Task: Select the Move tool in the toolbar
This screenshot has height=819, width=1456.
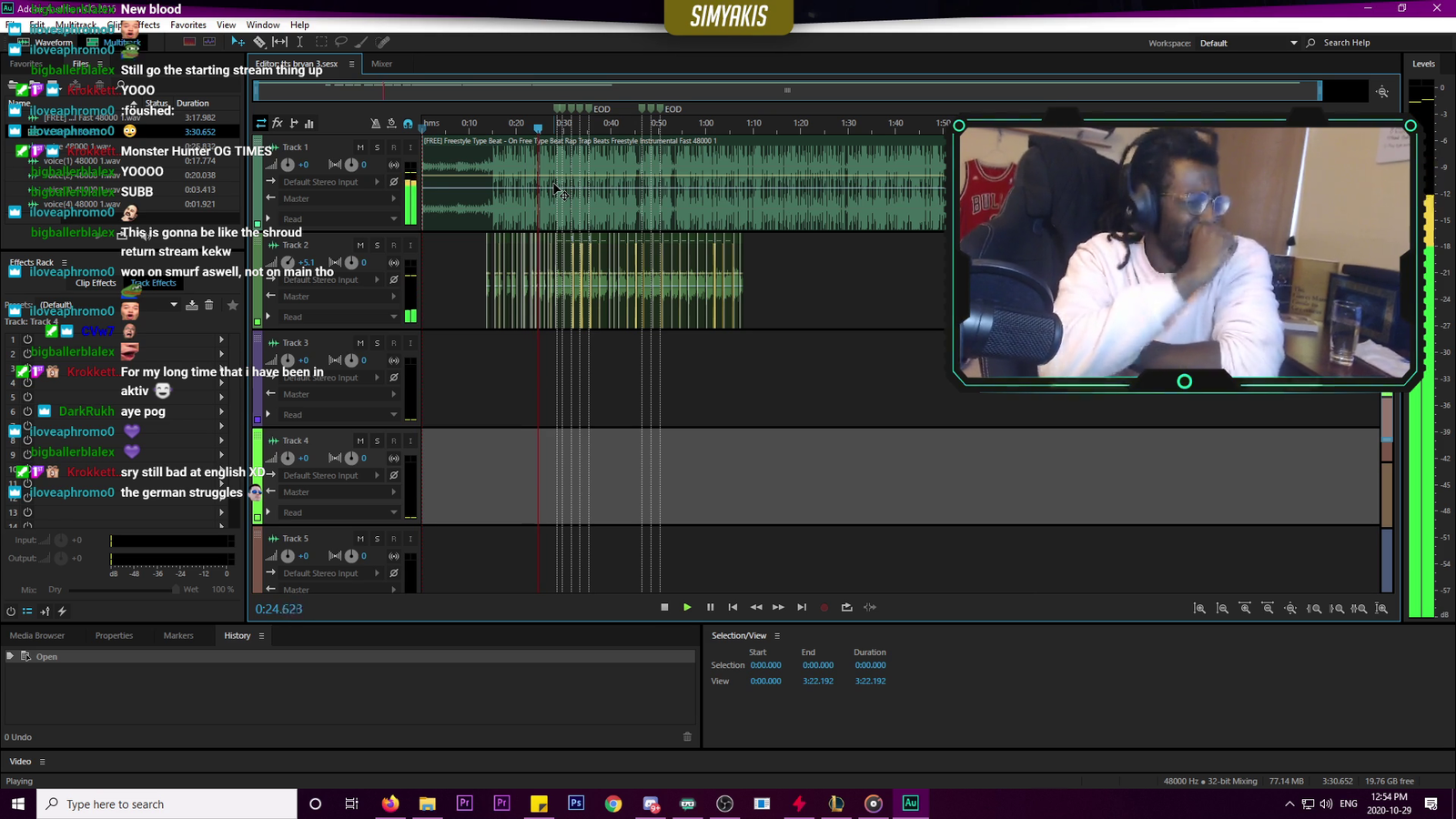Action: point(238,42)
